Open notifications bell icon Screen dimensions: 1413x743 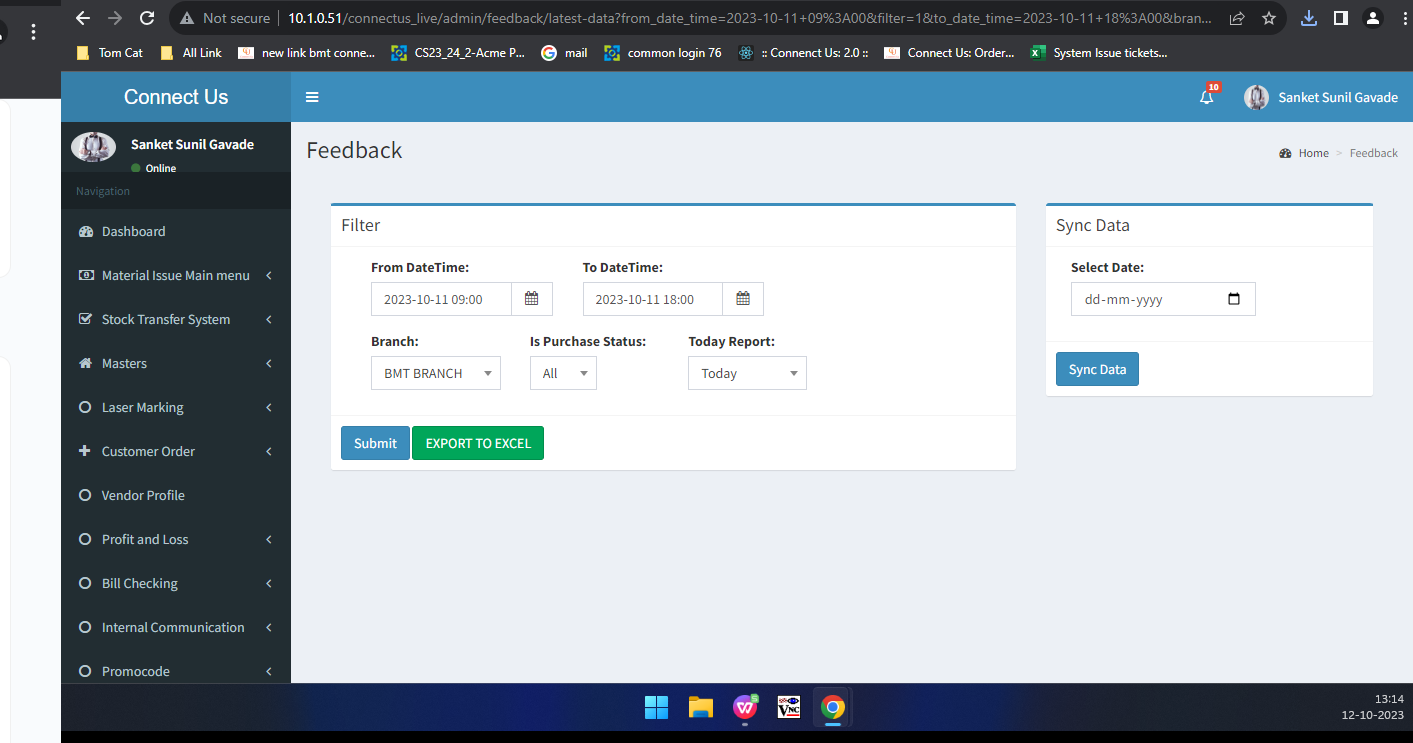click(x=1206, y=97)
